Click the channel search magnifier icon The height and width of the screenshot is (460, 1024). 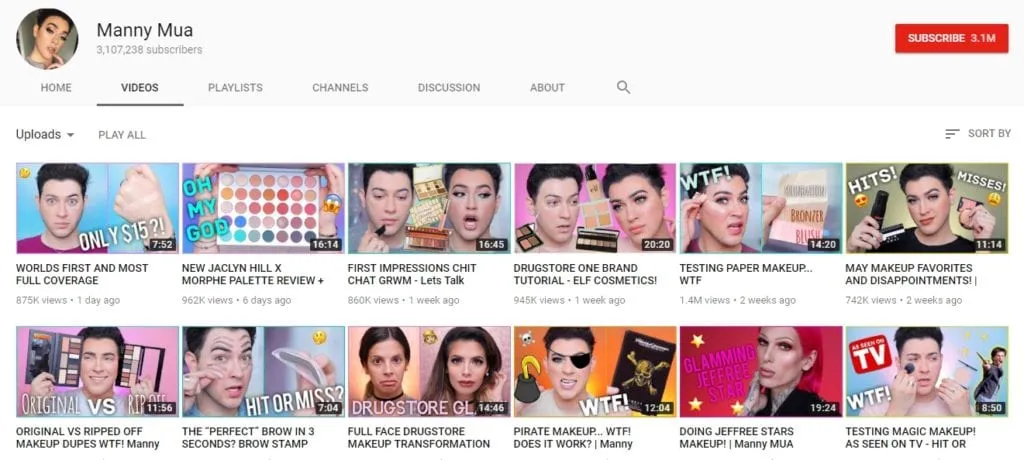coord(623,88)
